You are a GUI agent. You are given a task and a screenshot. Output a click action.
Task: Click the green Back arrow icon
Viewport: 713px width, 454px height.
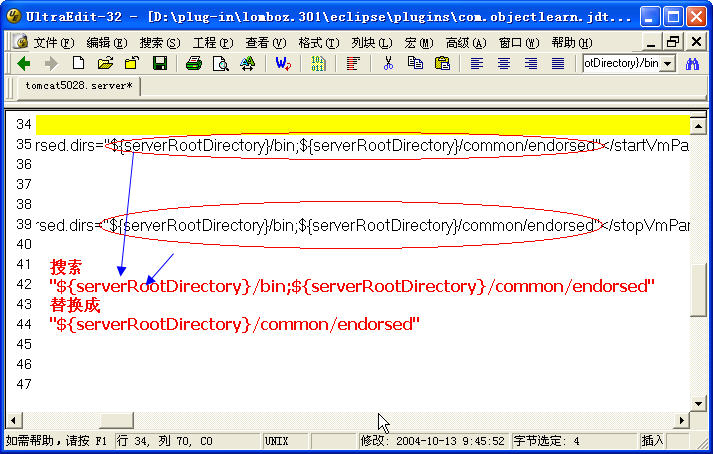pos(24,63)
